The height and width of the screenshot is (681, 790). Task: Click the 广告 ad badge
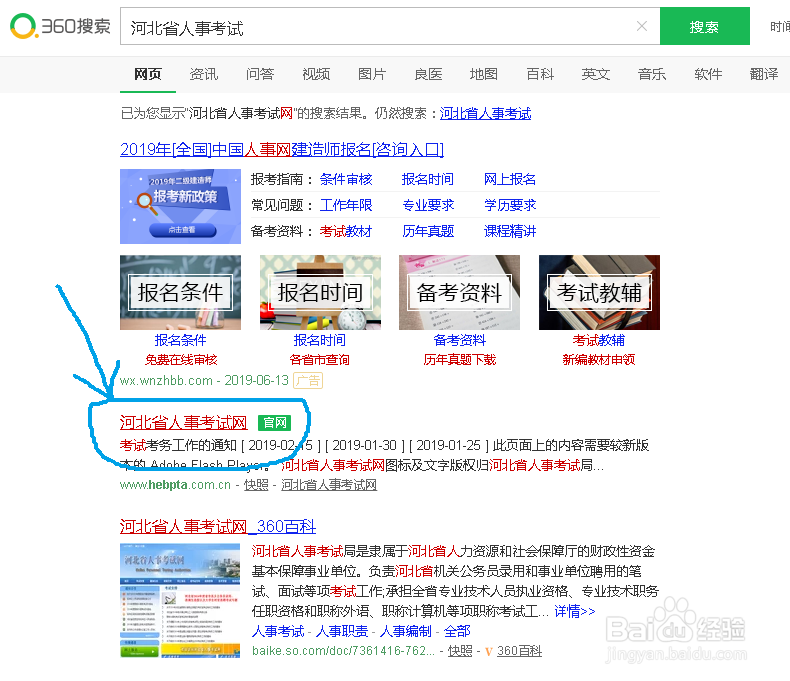[308, 380]
